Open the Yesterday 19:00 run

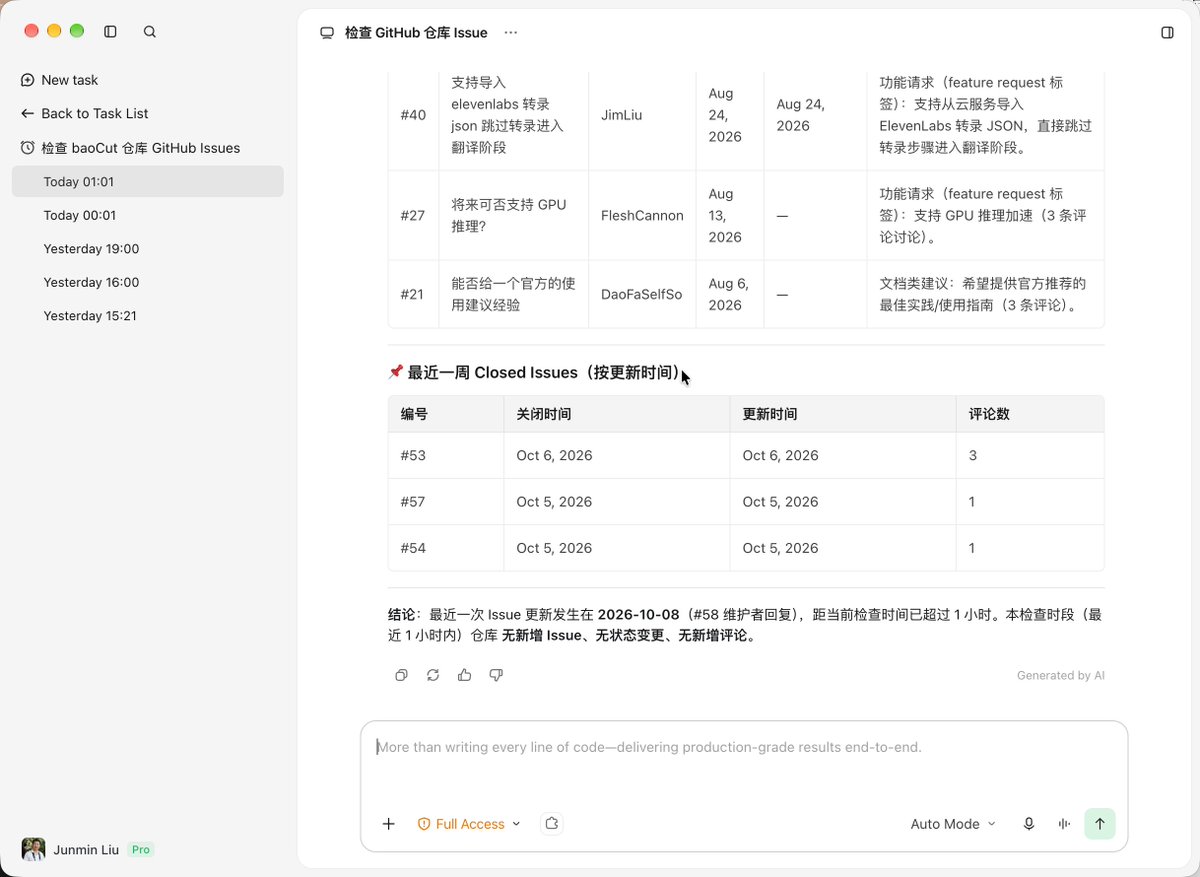click(x=148, y=249)
